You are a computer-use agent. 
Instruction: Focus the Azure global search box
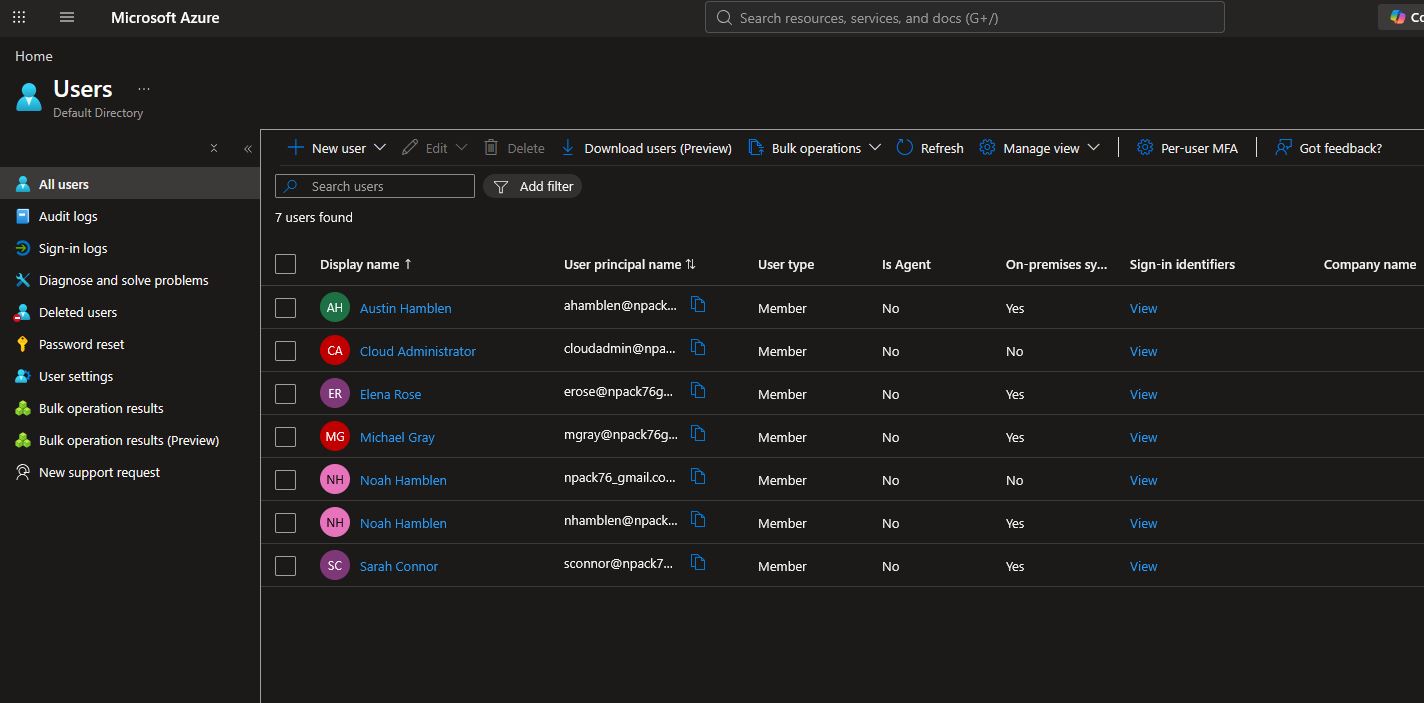point(965,17)
